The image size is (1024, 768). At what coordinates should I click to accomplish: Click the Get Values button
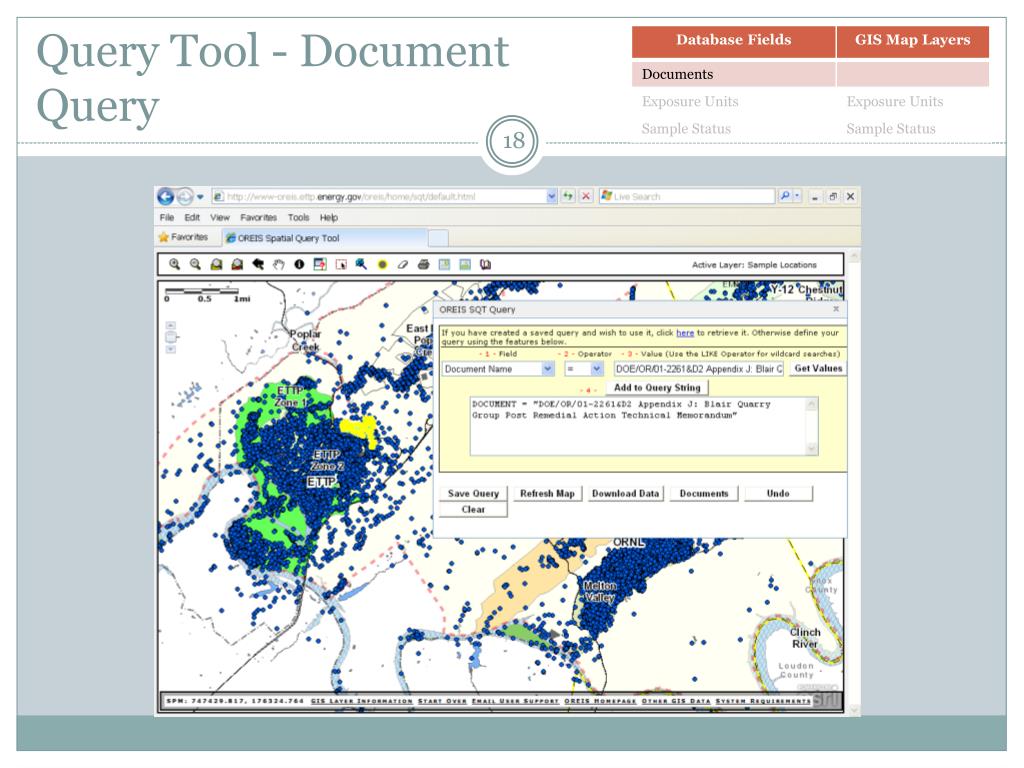coord(818,368)
